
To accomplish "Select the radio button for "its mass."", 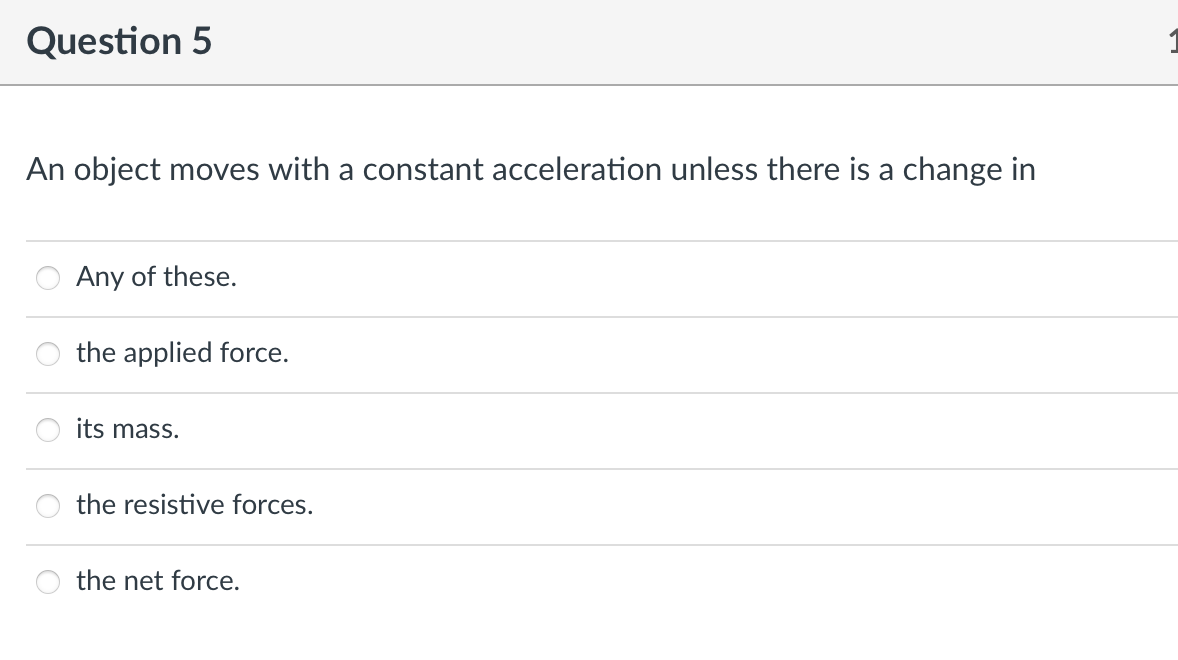I will pos(47,430).
